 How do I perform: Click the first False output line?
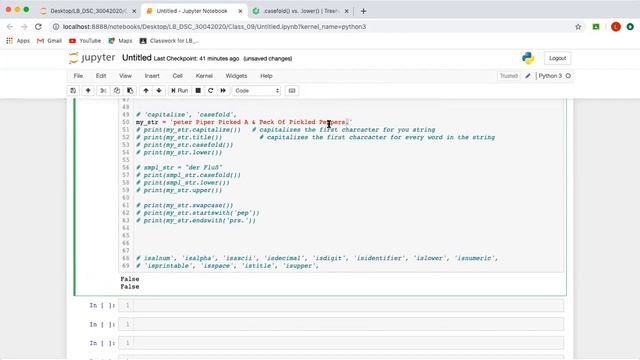pos(130,279)
